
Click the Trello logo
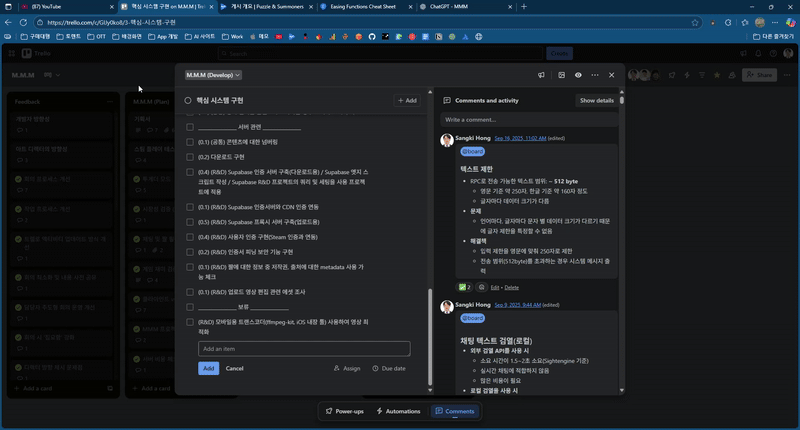tap(36, 53)
